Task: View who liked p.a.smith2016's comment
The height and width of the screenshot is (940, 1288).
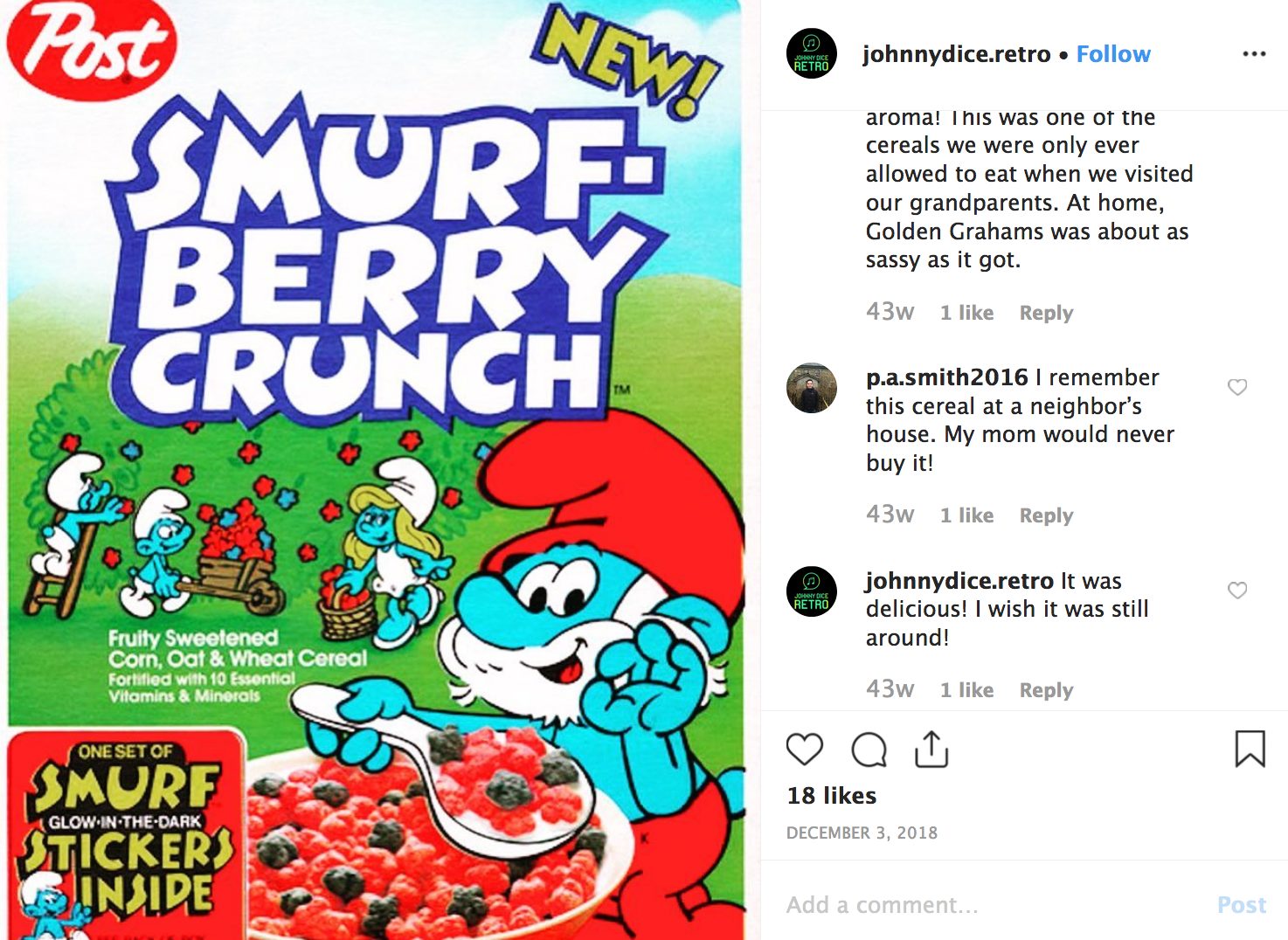Action: 966,515
